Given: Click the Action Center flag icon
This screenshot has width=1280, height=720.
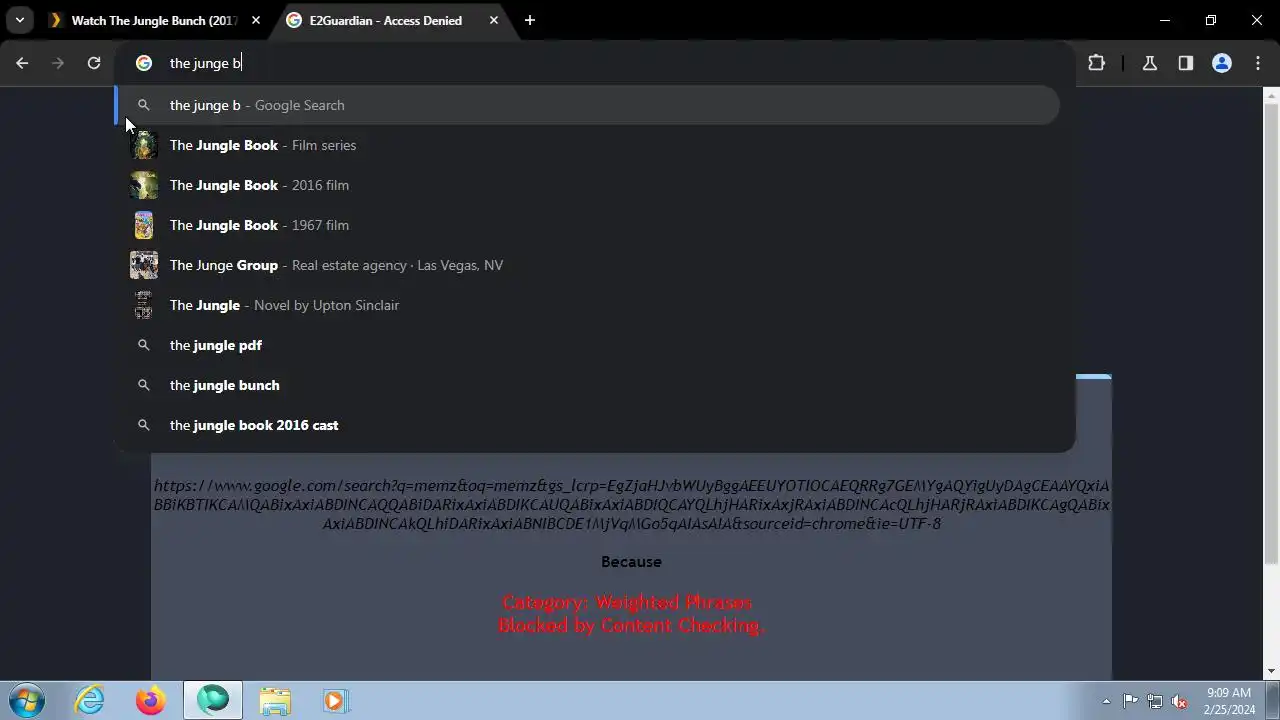Looking at the screenshot, I should [x=1130, y=701].
